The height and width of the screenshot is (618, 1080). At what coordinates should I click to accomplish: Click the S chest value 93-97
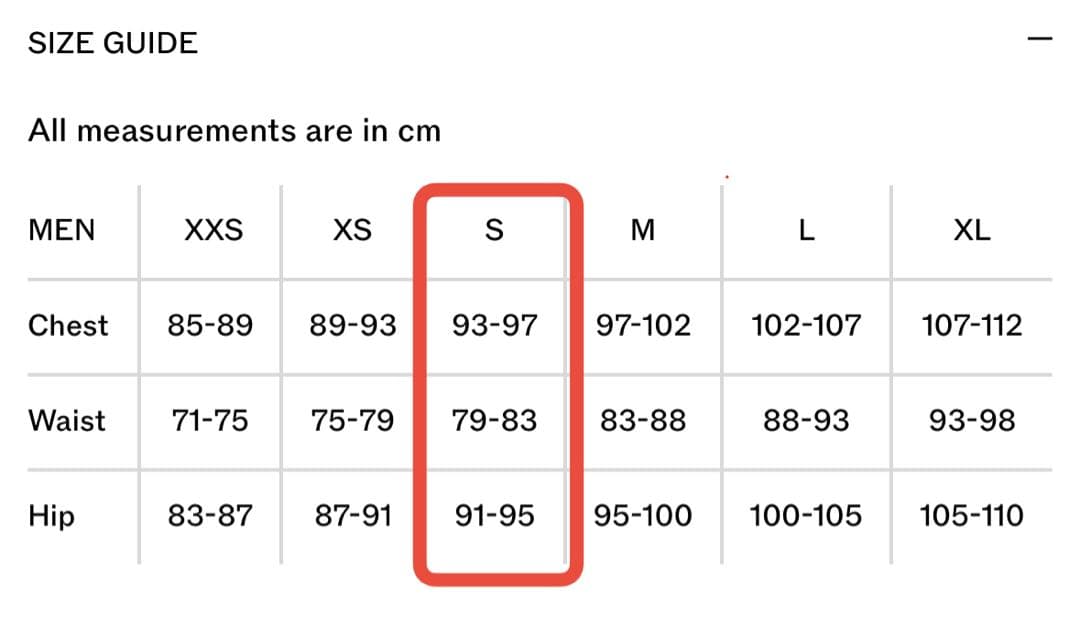click(494, 326)
